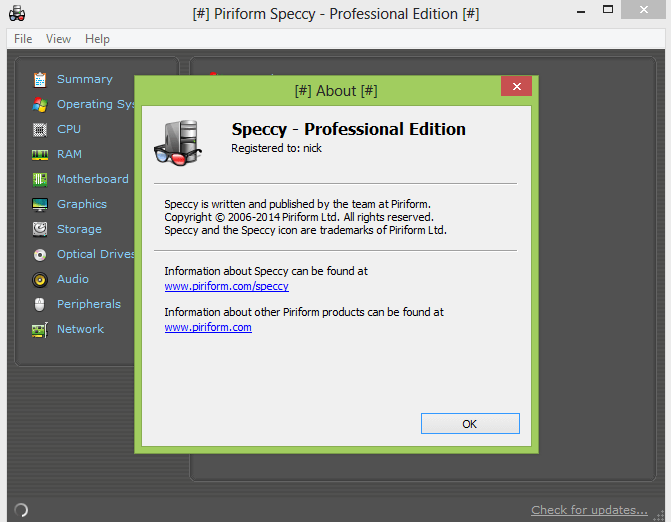Image resolution: width=671 pixels, height=522 pixels.
Task: Click the Operating System Windows flag icon
Action: (40, 104)
